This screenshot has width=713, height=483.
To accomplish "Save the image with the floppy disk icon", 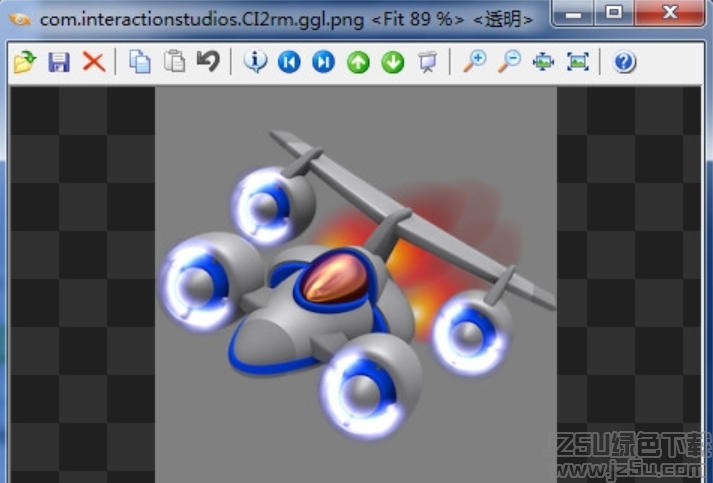I will tap(59, 62).
